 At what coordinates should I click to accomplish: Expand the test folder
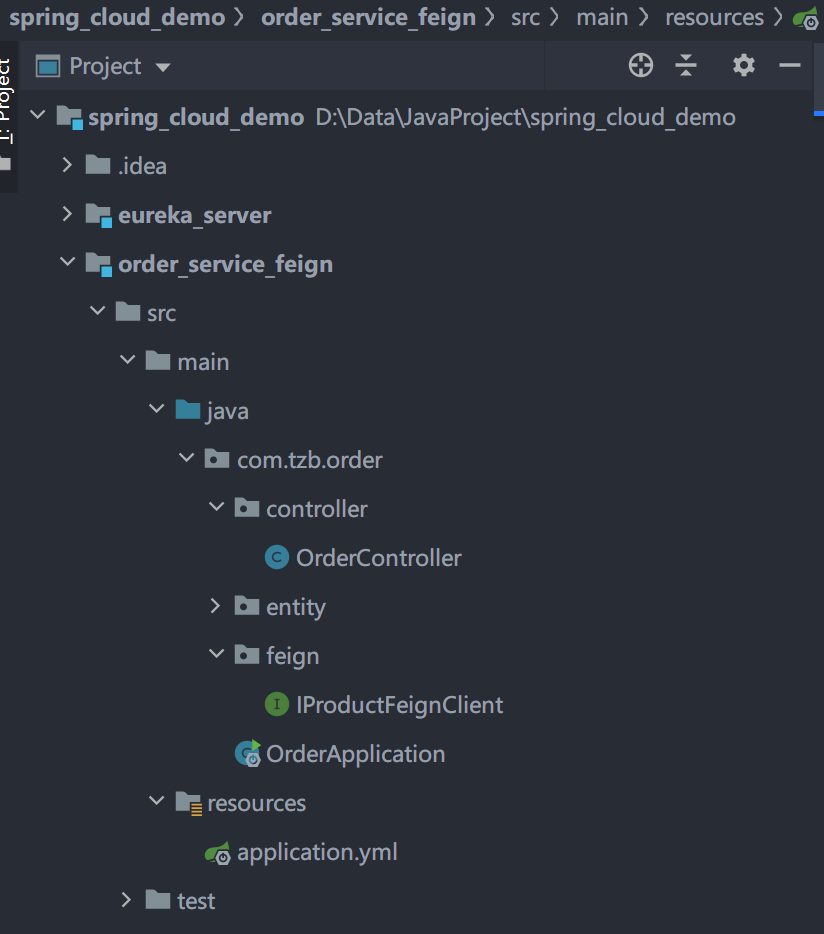coord(126,901)
